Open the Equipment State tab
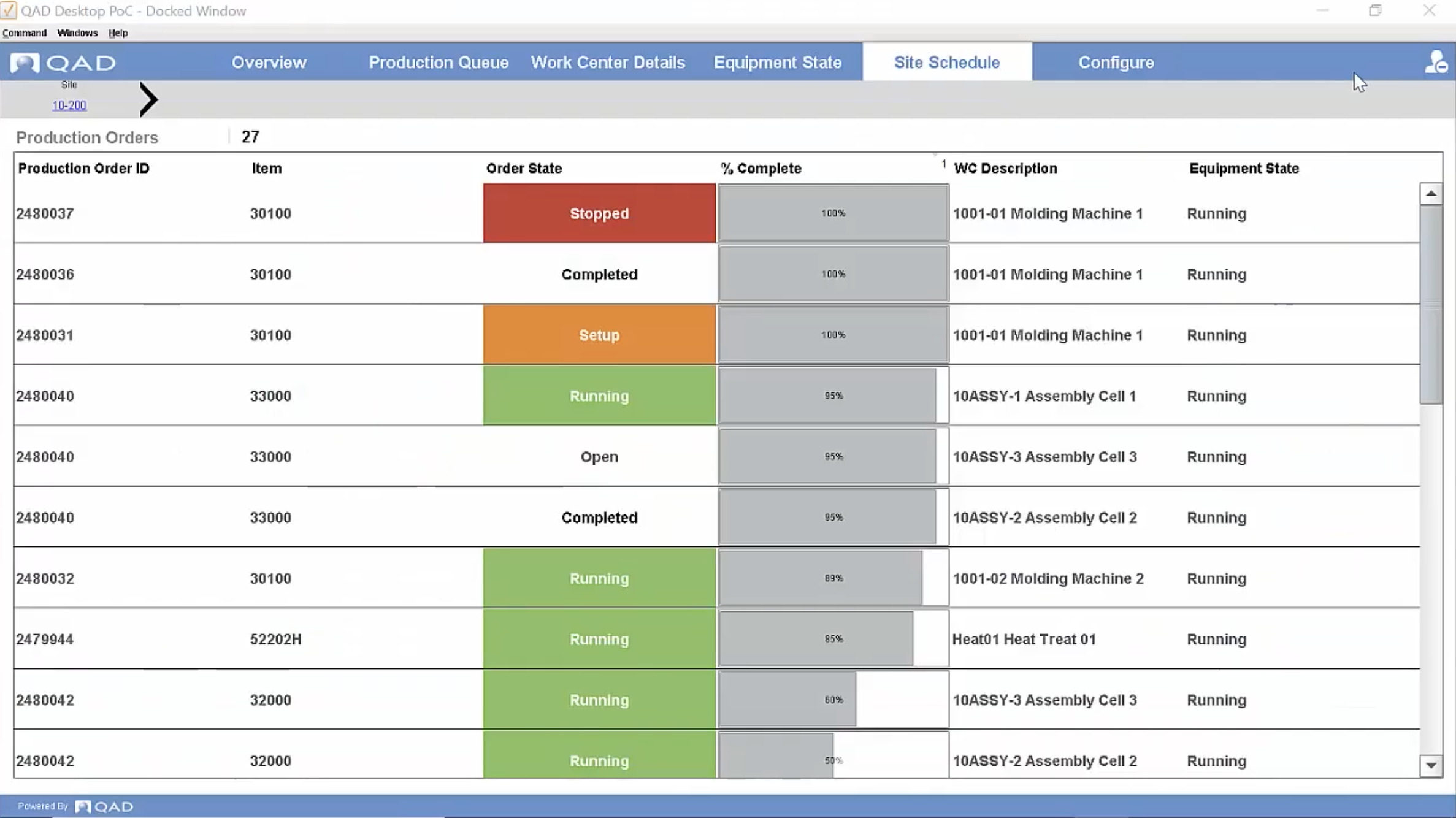 (778, 62)
